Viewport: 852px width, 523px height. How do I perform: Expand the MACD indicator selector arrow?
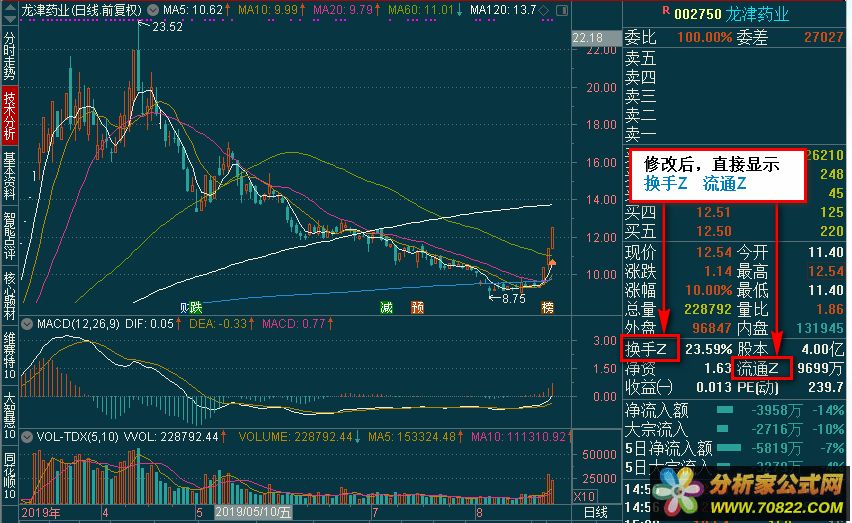pyautogui.click(x=27, y=324)
